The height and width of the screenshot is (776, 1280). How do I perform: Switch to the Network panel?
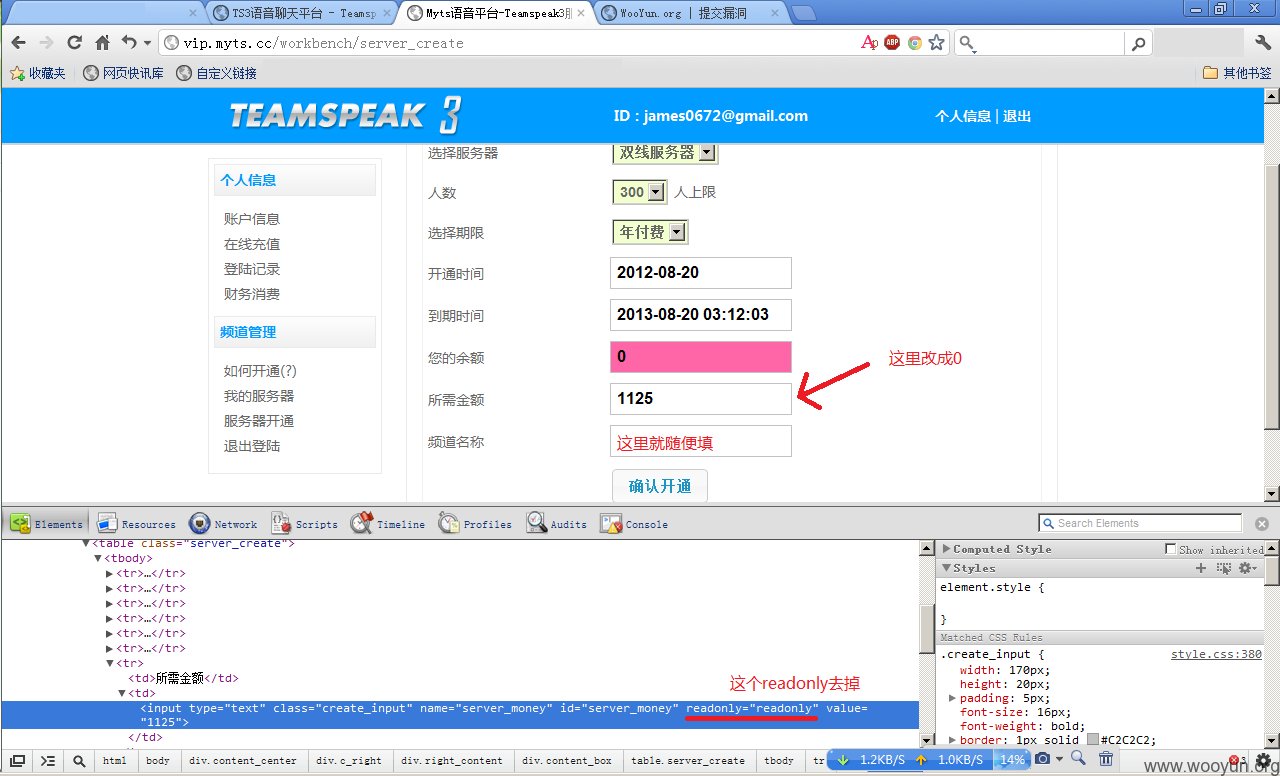[x=223, y=523]
